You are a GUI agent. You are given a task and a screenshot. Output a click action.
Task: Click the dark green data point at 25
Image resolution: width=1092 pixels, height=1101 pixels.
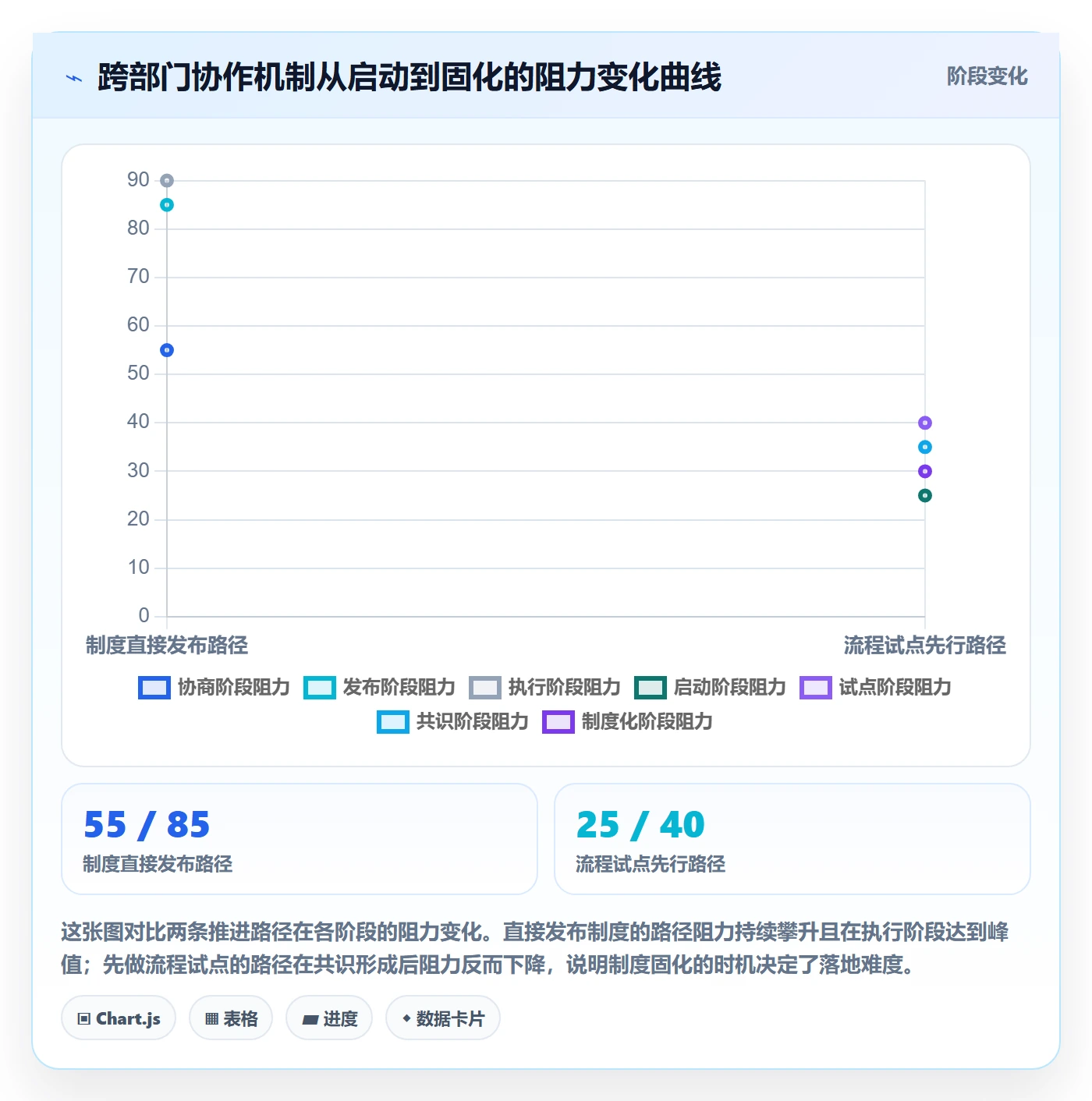pyautogui.click(x=925, y=495)
